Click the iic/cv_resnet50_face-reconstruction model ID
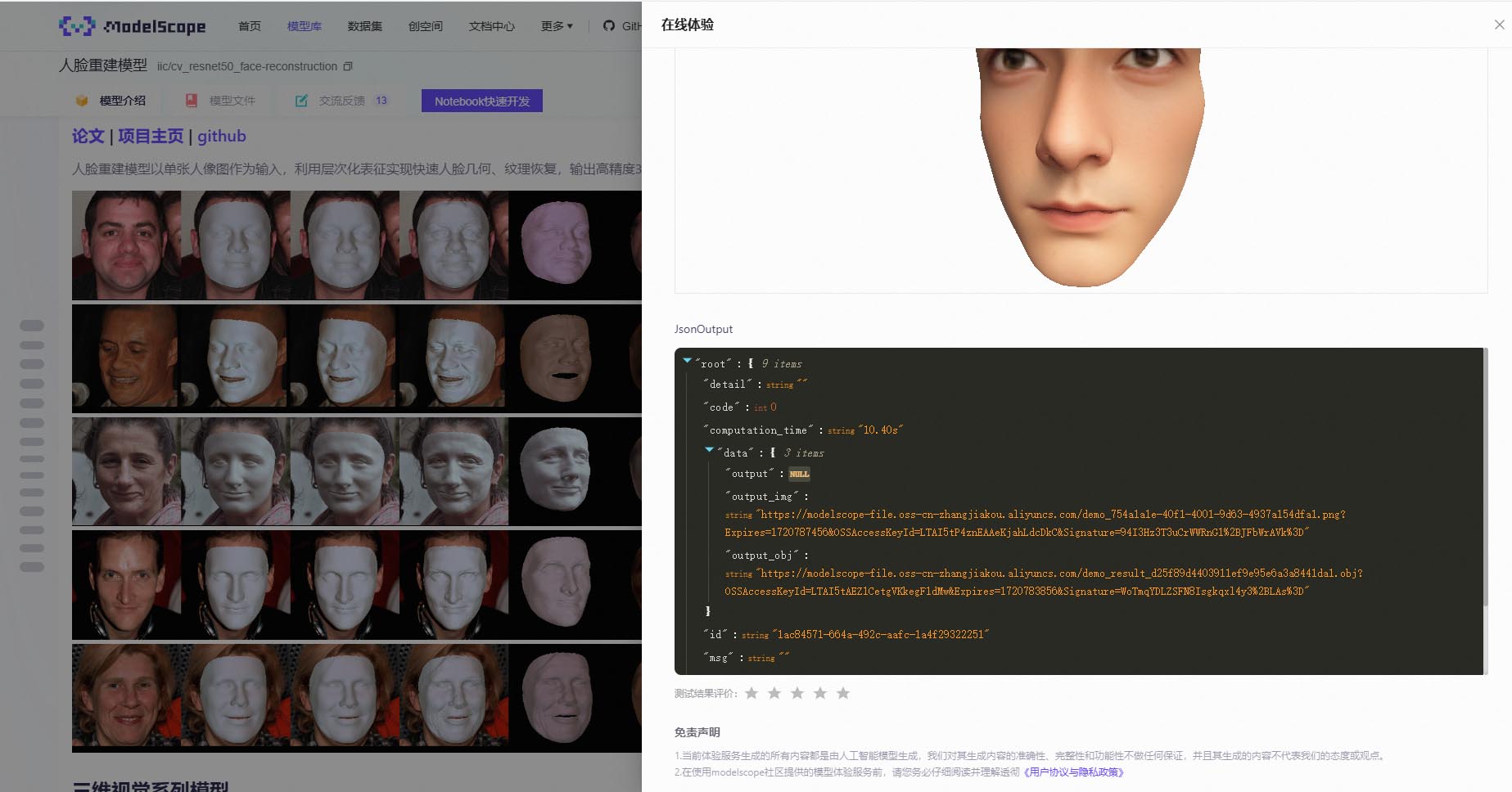Image resolution: width=1512 pixels, height=792 pixels. pyautogui.click(x=247, y=66)
